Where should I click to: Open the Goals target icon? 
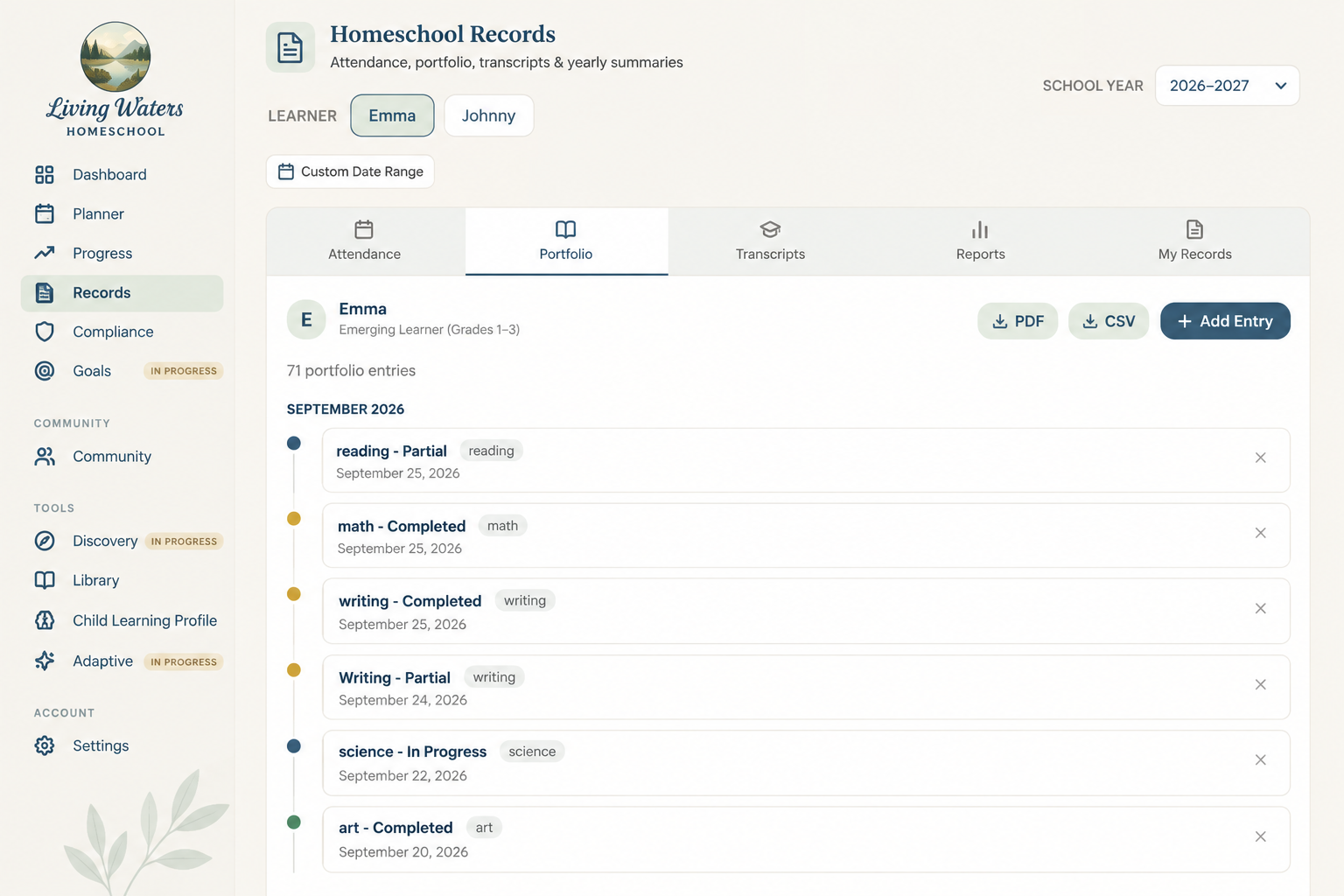(45, 371)
